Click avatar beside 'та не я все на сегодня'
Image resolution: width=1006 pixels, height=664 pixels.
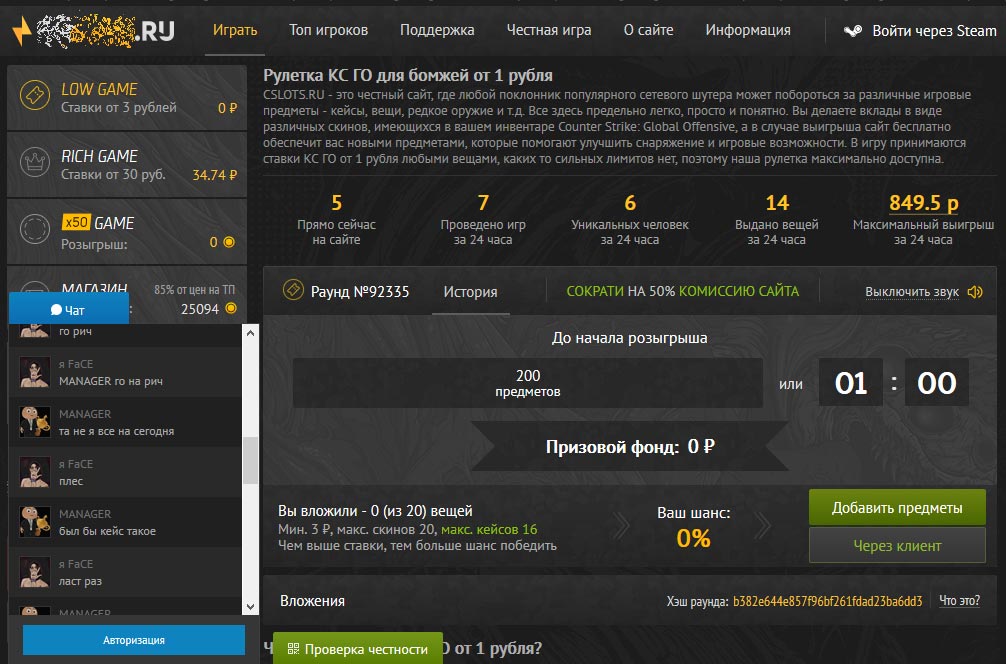pyautogui.click(x=35, y=422)
